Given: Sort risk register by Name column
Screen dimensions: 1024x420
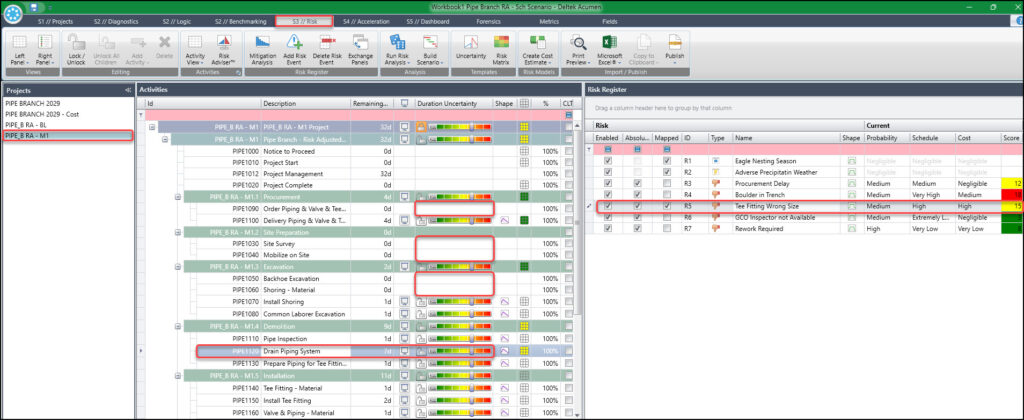Looking at the screenshot, I should [786, 138].
